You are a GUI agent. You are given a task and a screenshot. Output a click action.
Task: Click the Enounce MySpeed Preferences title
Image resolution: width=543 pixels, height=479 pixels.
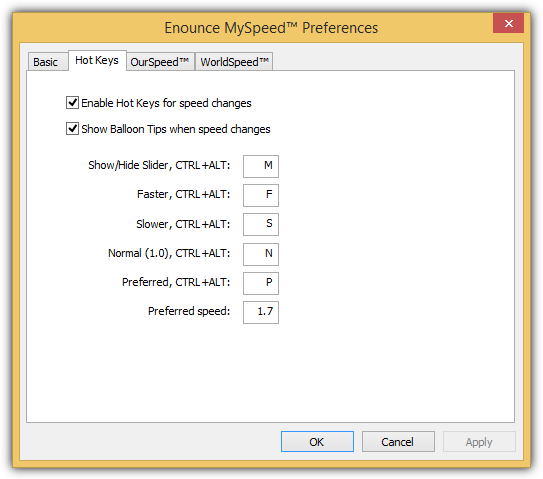(271, 28)
